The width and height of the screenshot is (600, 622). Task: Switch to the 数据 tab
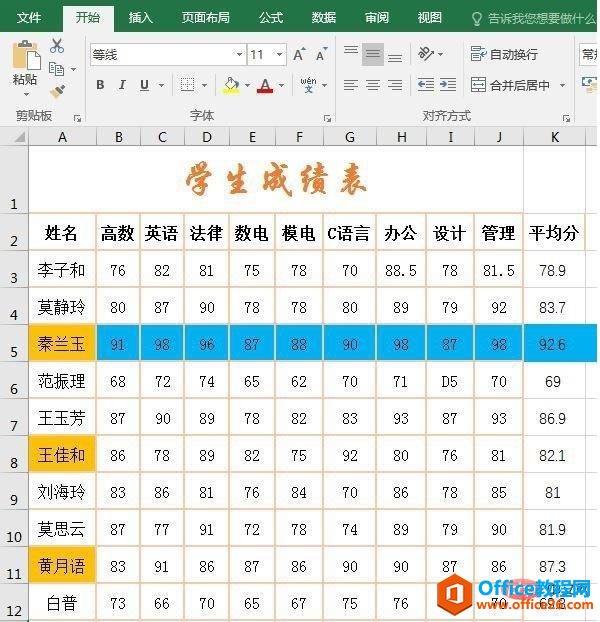(324, 17)
